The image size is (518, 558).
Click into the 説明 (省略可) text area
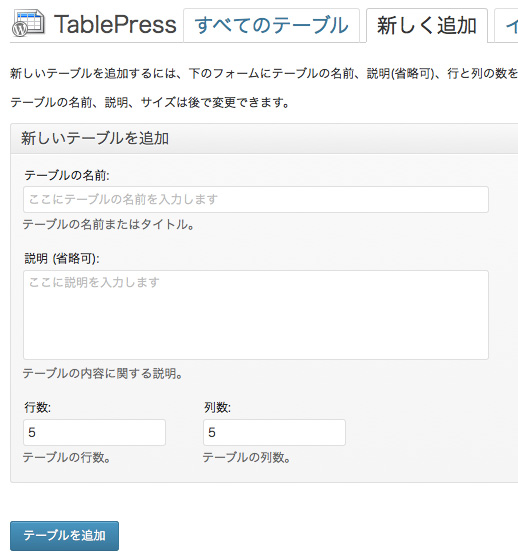point(256,315)
